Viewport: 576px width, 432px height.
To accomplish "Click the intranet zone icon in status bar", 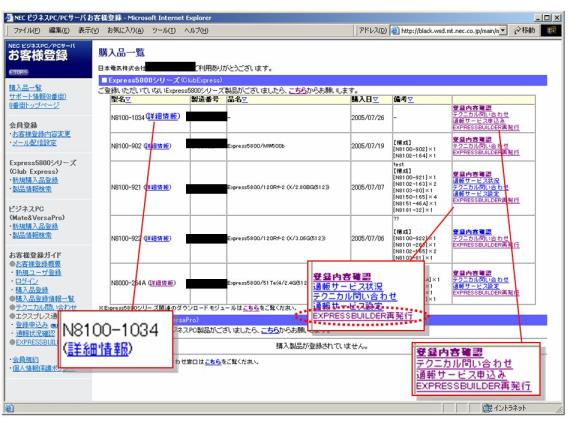I will click(x=487, y=408).
